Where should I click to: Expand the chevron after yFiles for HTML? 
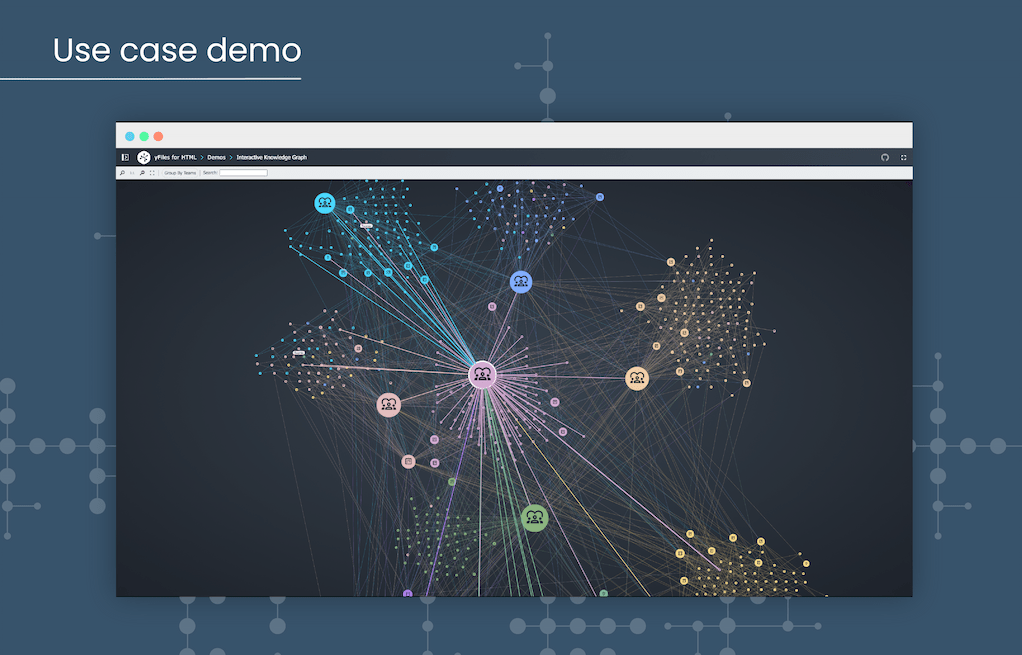point(200,157)
